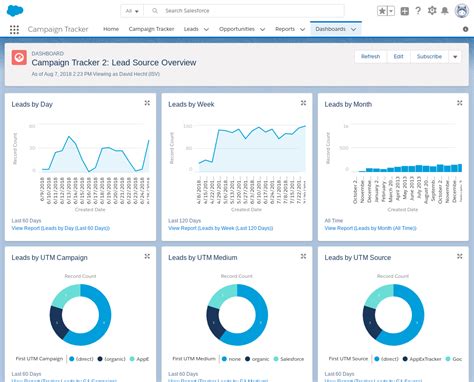The width and height of the screenshot is (474, 382).
Task: Open the favorites list dropdown arrow
Action: (391, 11)
